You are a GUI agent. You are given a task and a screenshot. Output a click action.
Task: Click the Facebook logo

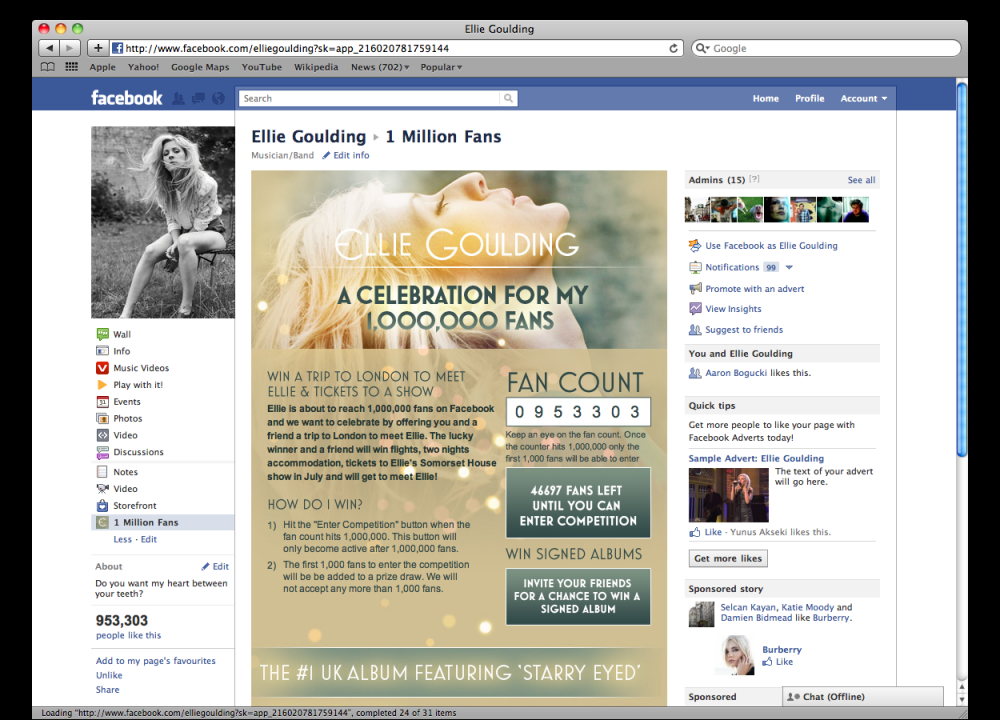(126, 98)
